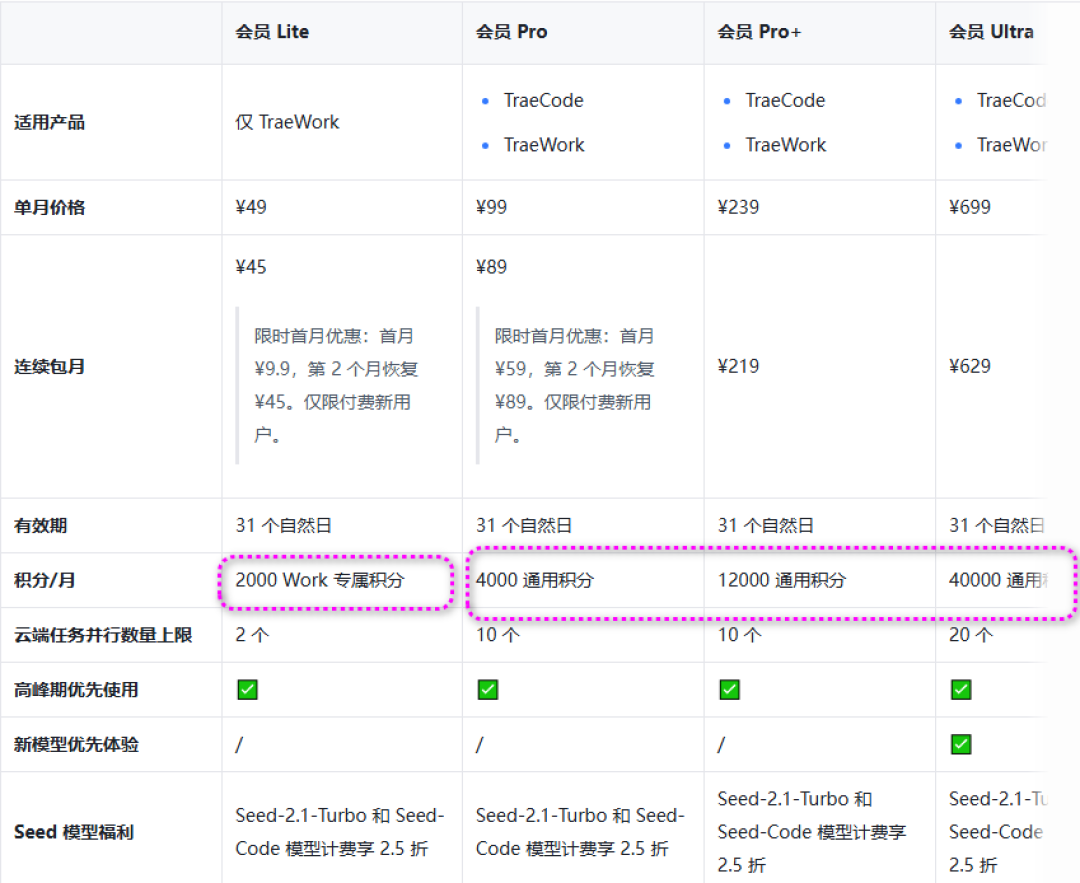Click the 适用产品 row label
Viewport: 1080px width, 883px height.
pyautogui.click(x=50, y=123)
